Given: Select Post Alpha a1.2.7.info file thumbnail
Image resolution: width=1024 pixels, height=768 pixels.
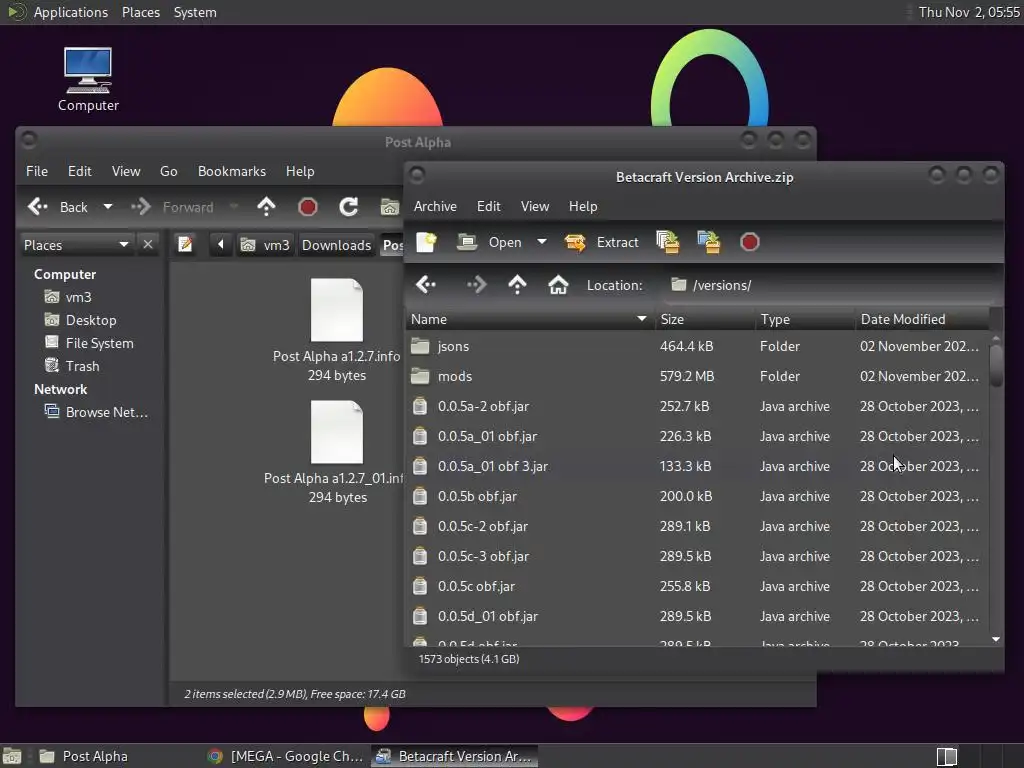Looking at the screenshot, I should pos(336,310).
